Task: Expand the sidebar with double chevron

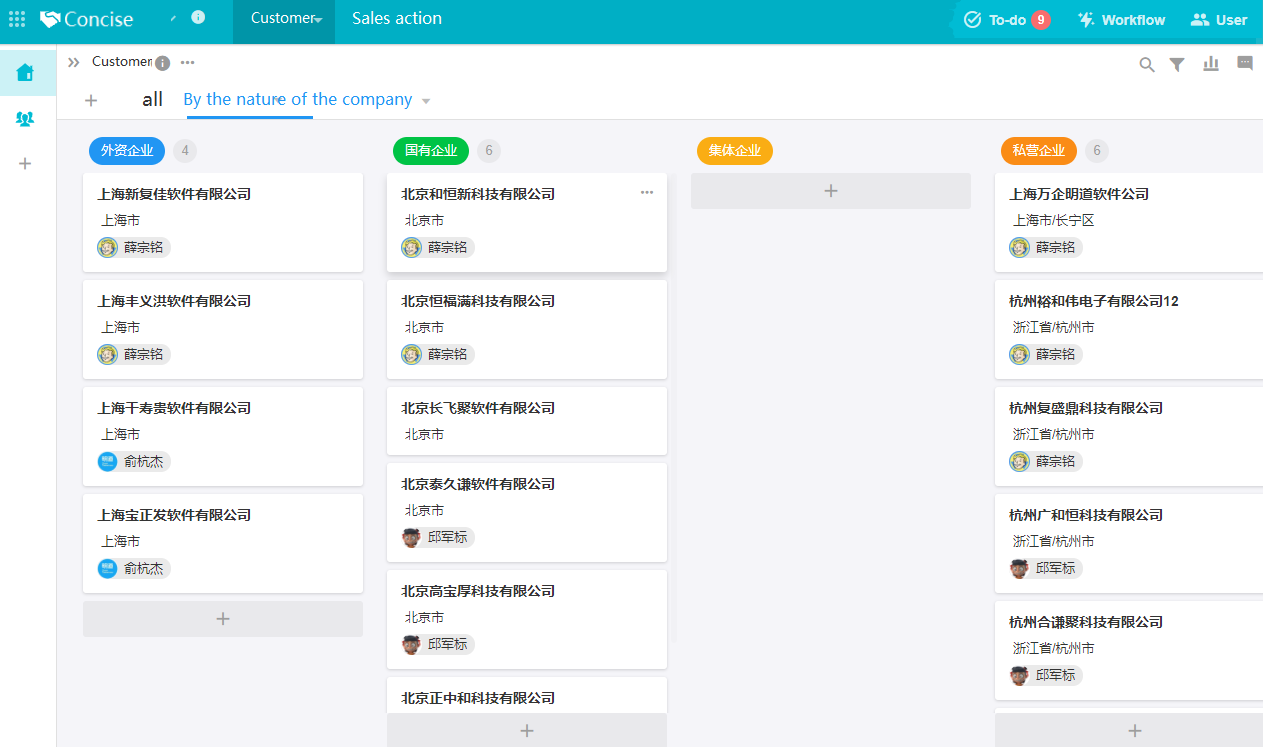Action: coord(73,62)
